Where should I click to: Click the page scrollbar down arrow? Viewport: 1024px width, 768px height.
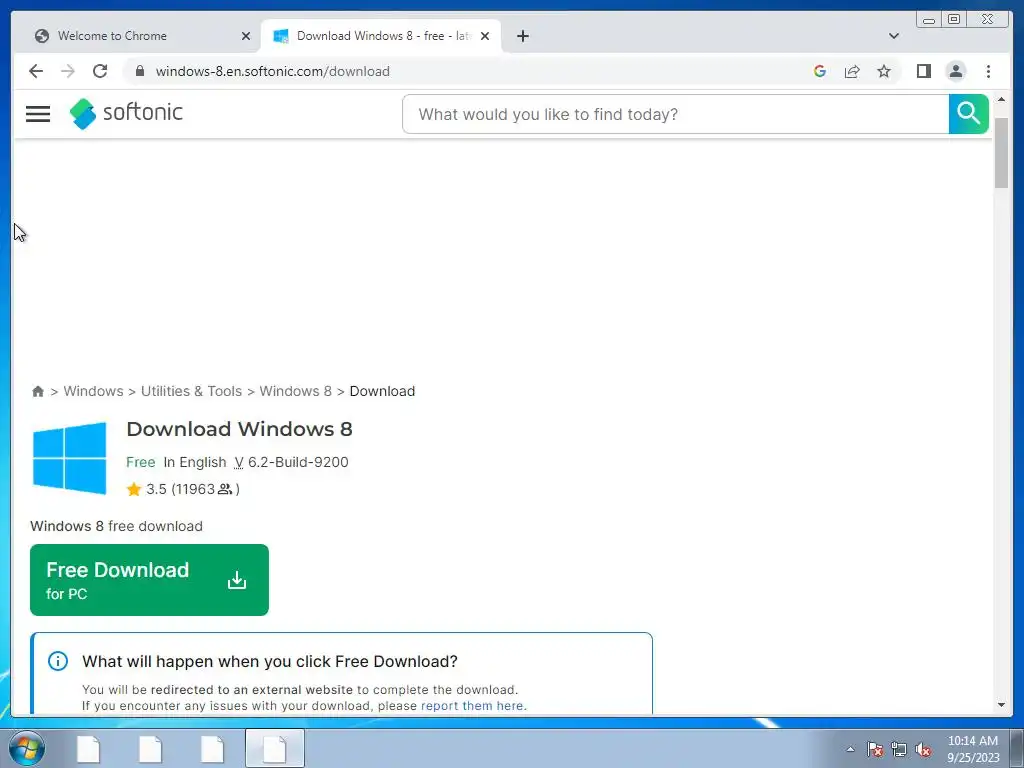tap(1001, 705)
